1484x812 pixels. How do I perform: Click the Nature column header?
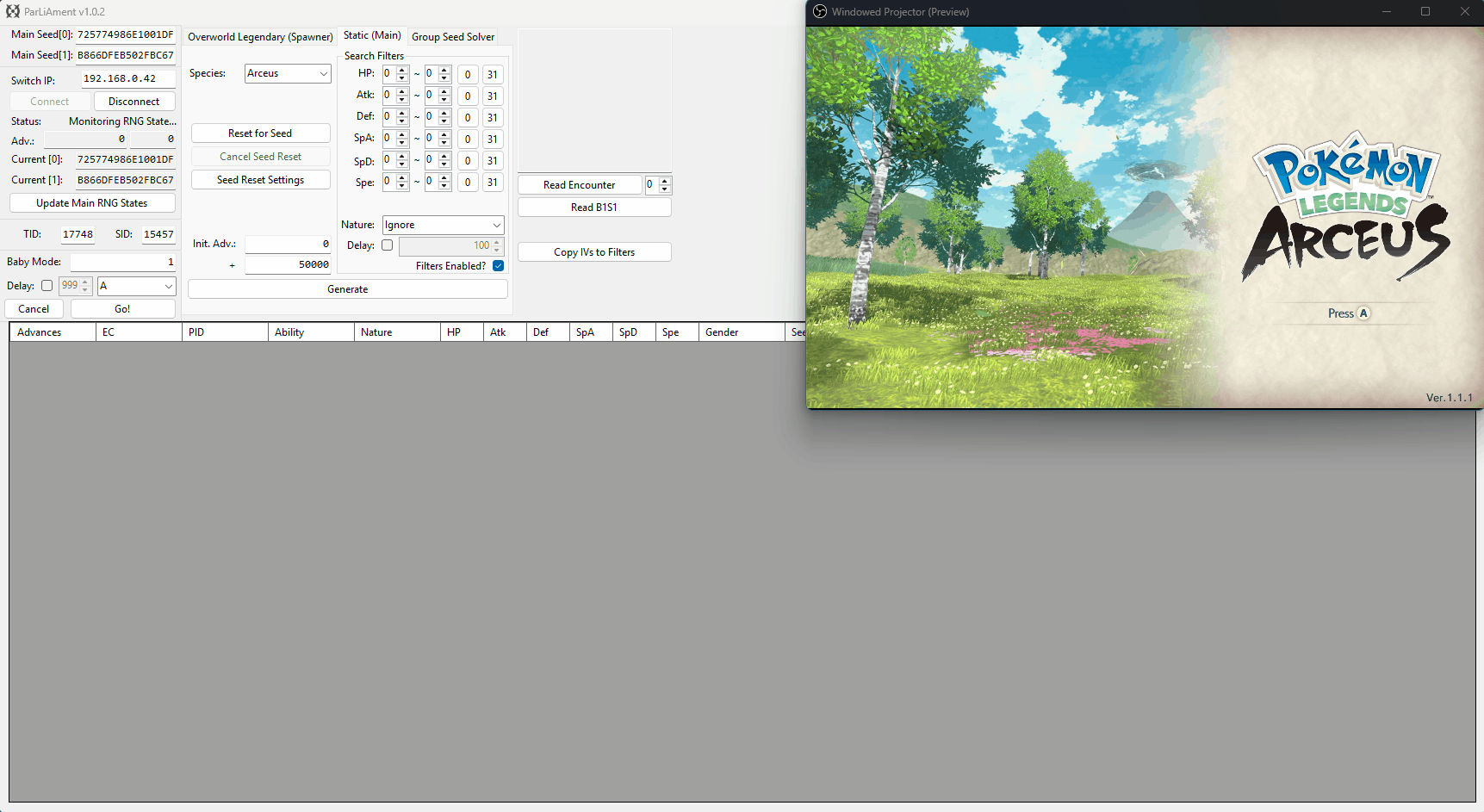[x=397, y=332]
